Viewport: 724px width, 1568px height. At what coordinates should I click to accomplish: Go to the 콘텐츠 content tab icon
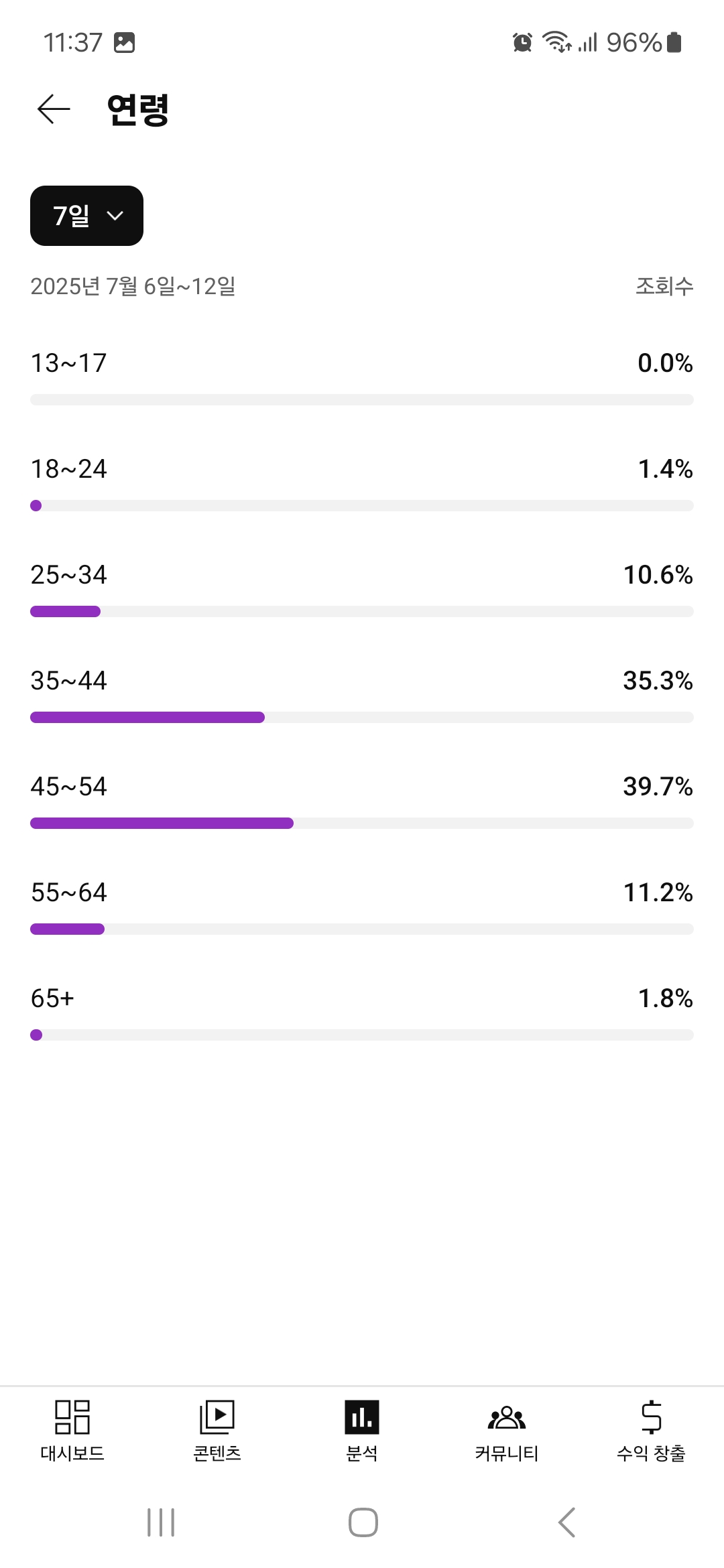tap(217, 1417)
